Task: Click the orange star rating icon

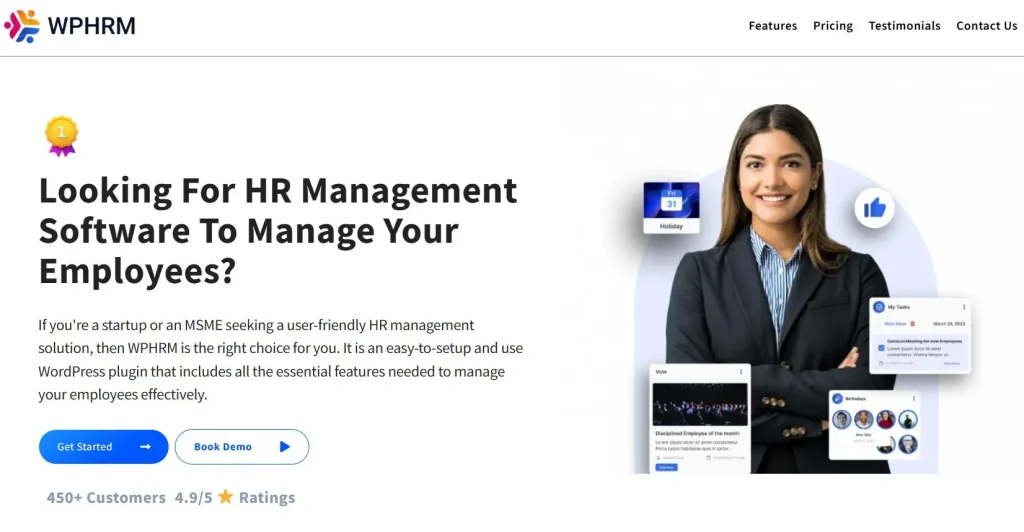Action: coord(226,497)
